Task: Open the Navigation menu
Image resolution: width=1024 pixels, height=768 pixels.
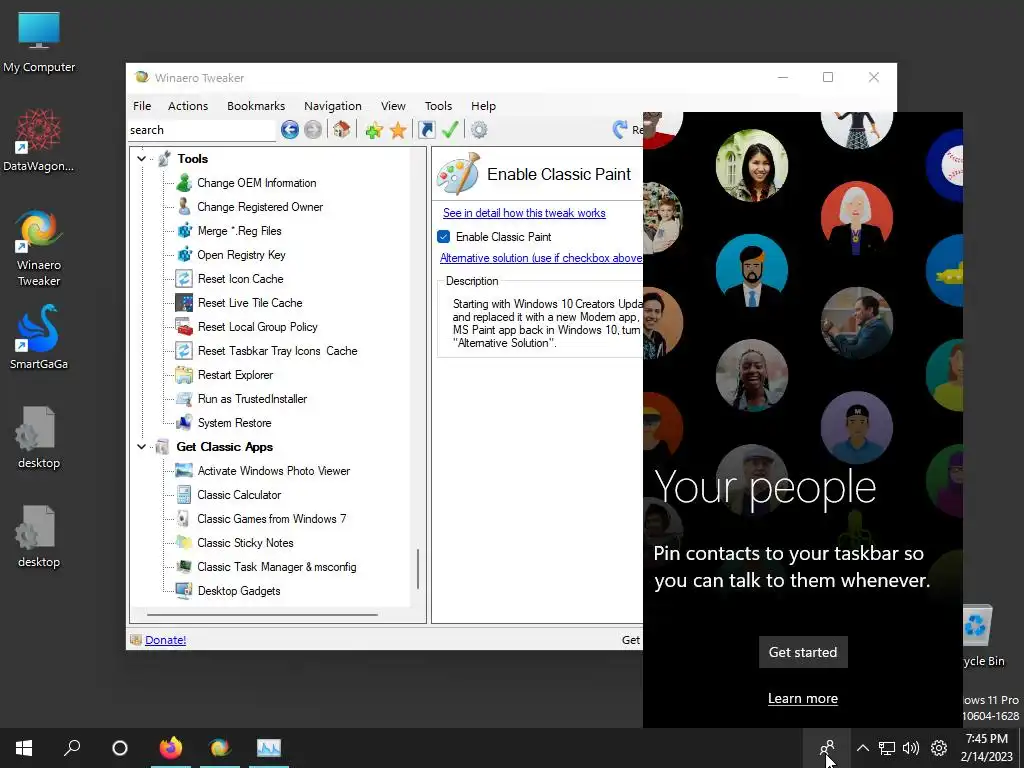Action: click(x=332, y=106)
